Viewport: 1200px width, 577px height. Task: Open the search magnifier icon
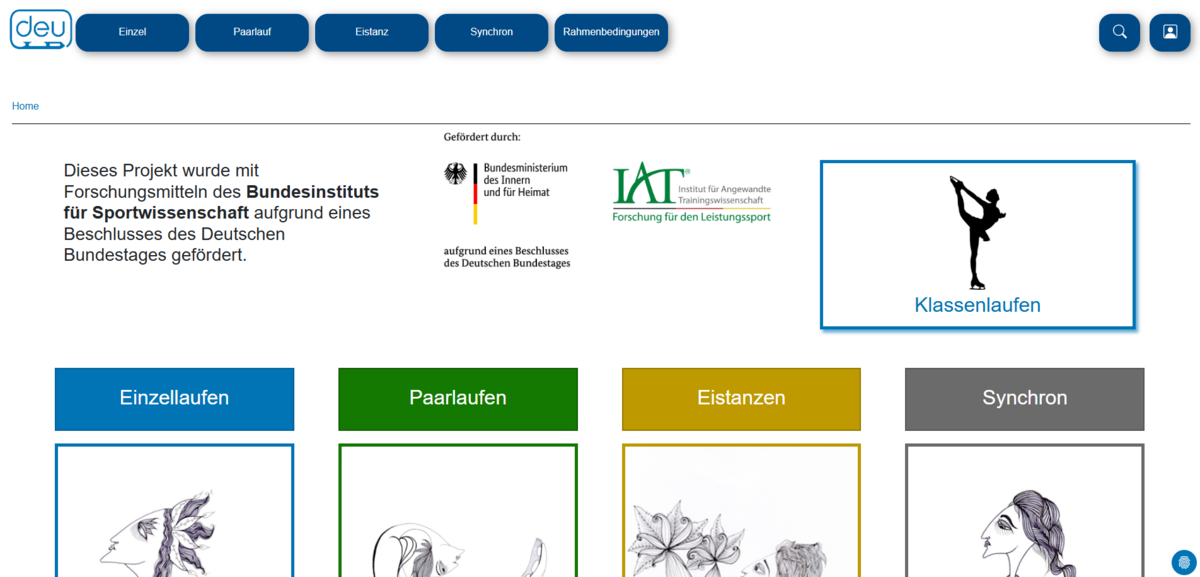point(1119,32)
